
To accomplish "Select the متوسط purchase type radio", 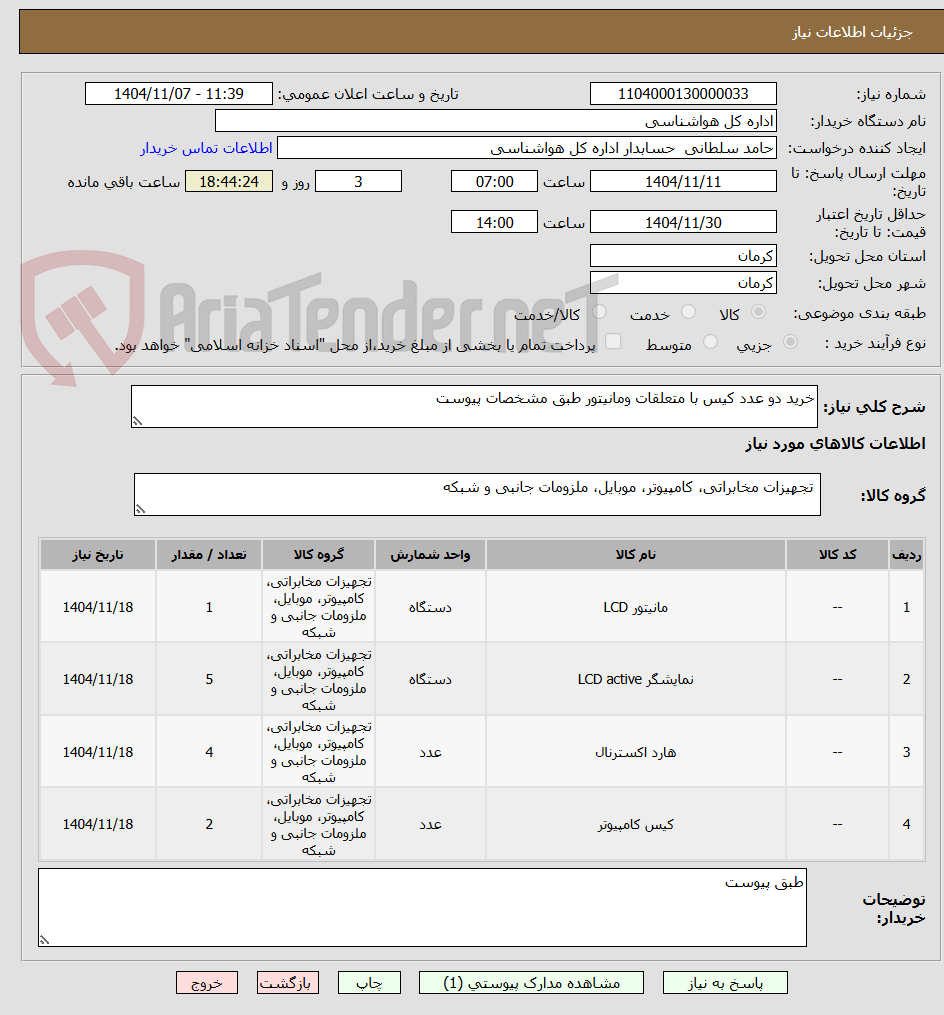I will [710, 342].
